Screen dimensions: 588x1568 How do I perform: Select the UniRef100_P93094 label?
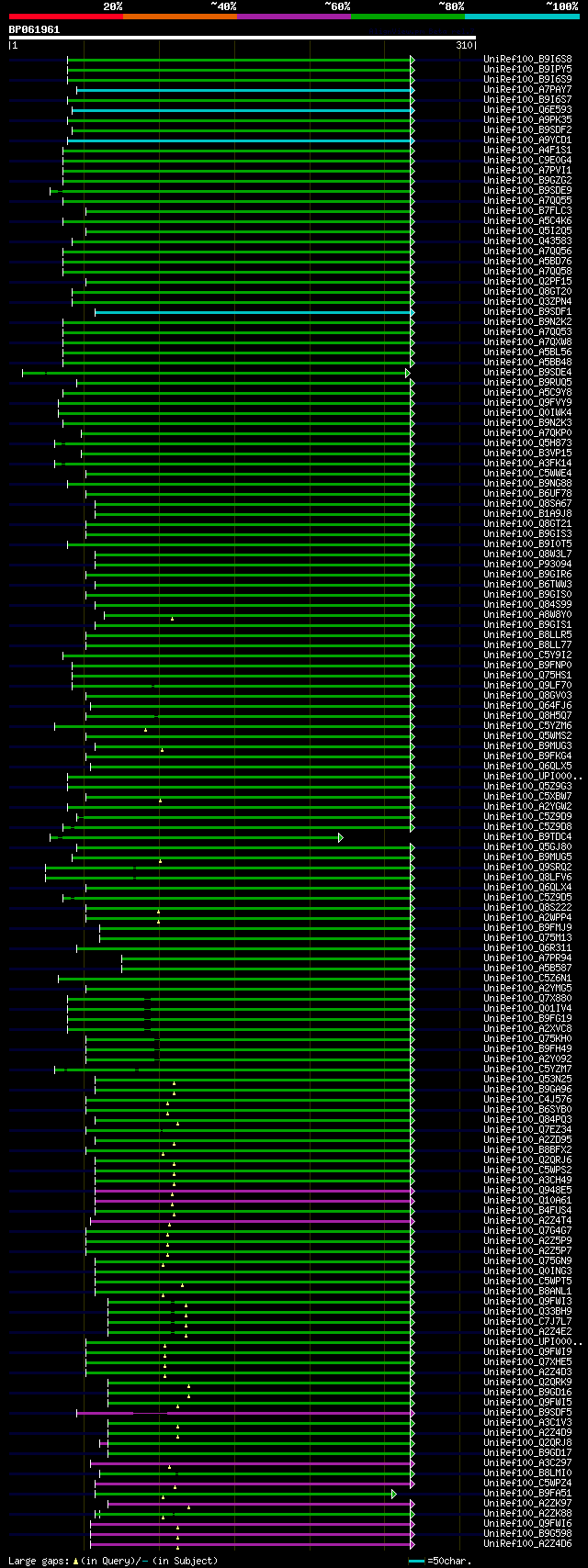pos(527,565)
